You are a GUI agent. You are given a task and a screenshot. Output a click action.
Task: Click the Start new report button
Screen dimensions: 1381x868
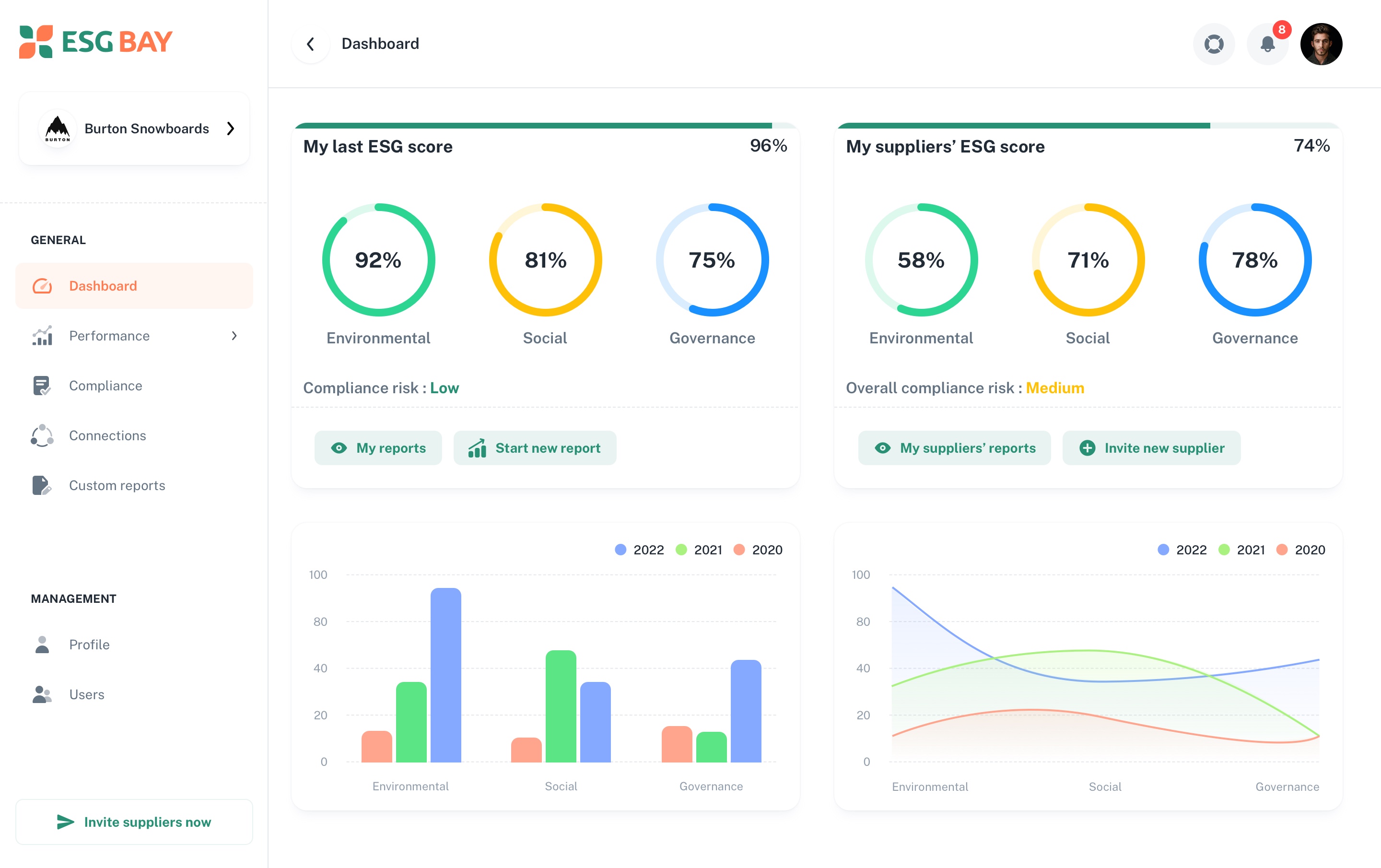(535, 447)
